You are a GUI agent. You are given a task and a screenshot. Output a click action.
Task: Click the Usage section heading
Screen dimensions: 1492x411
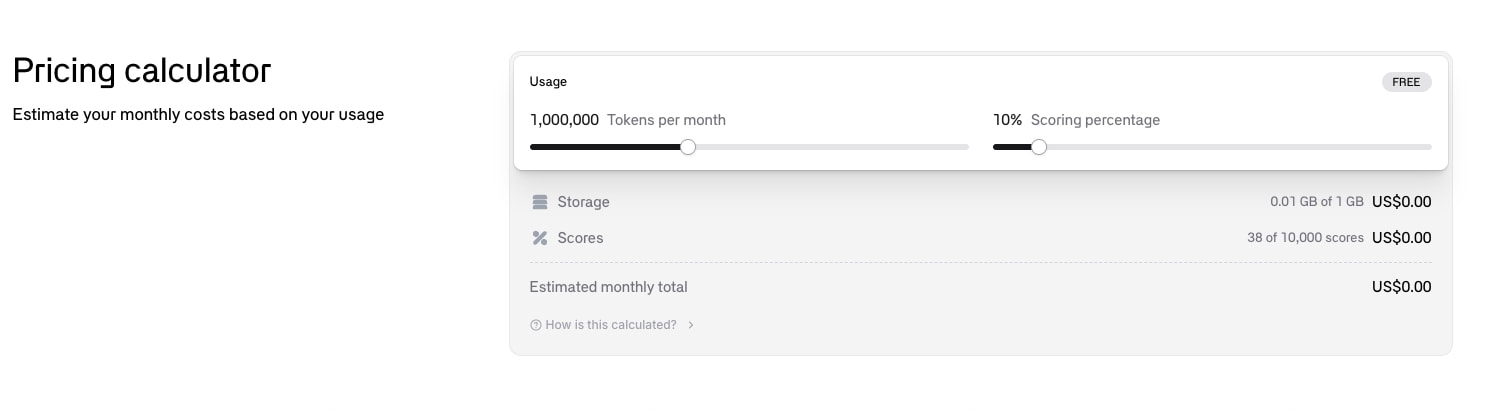click(x=548, y=82)
